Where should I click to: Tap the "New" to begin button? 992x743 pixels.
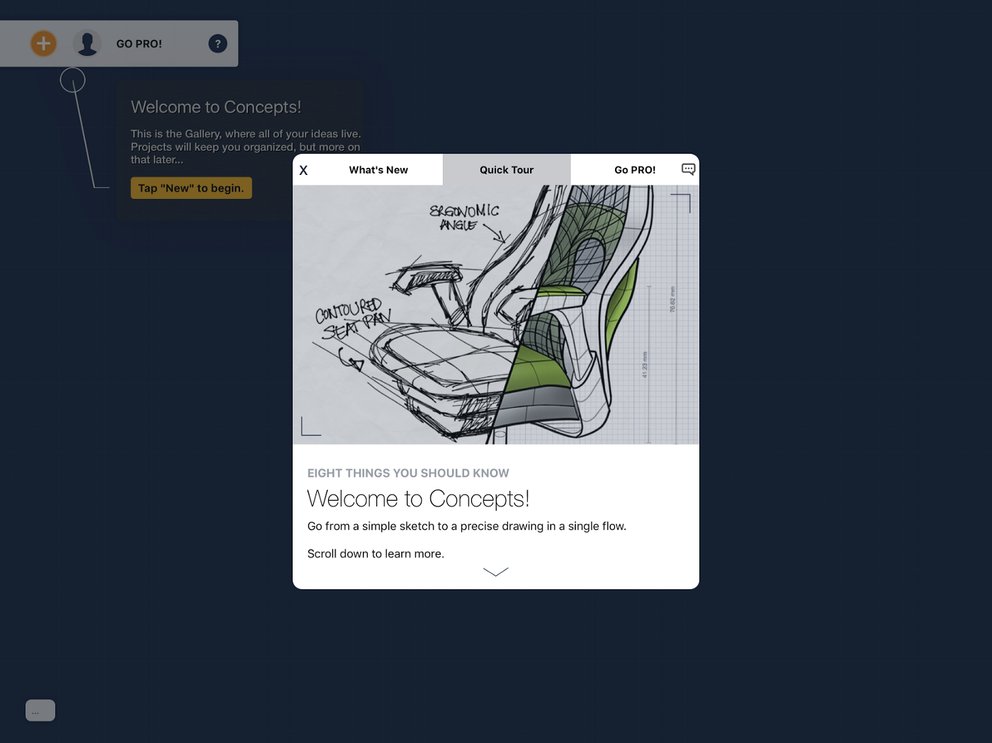pos(191,187)
